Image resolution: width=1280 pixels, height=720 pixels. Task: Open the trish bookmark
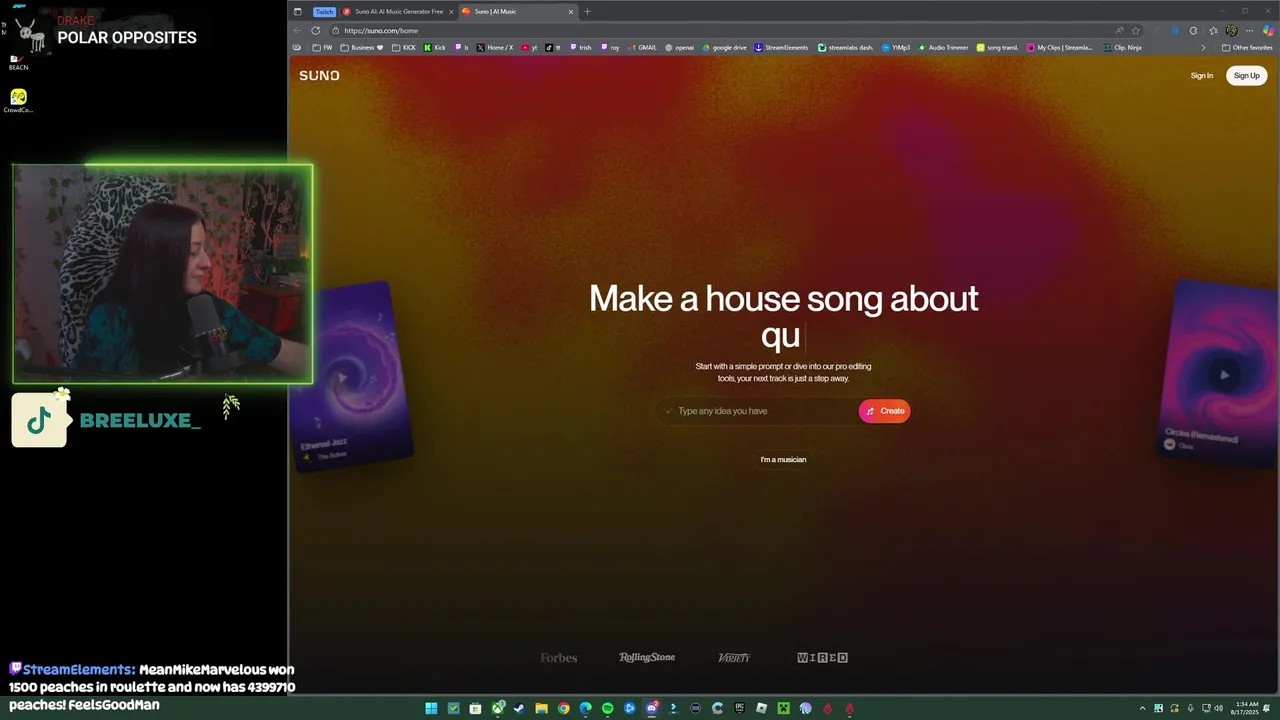pos(580,47)
